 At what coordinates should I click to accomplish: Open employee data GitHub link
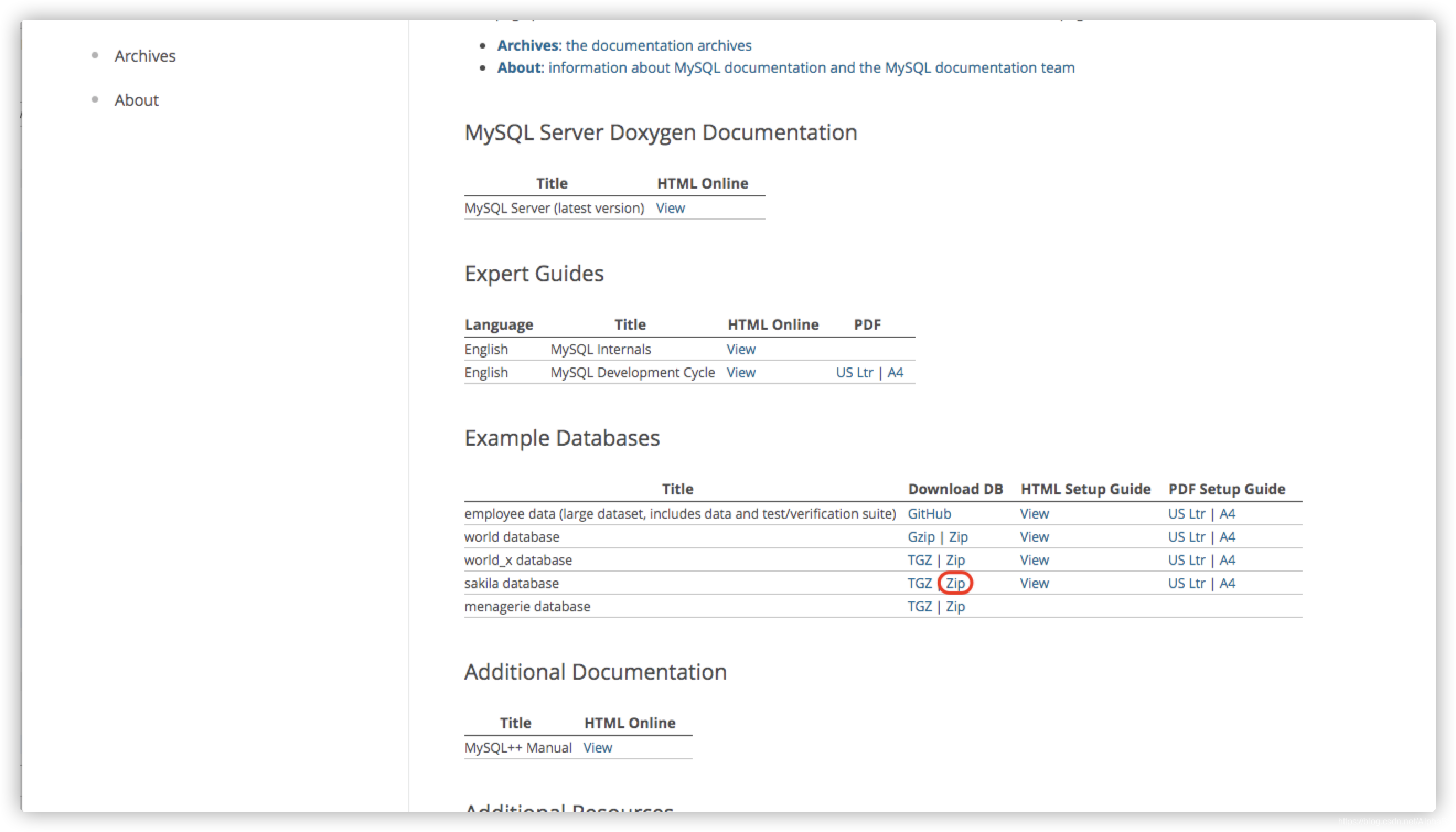pyautogui.click(x=929, y=514)
